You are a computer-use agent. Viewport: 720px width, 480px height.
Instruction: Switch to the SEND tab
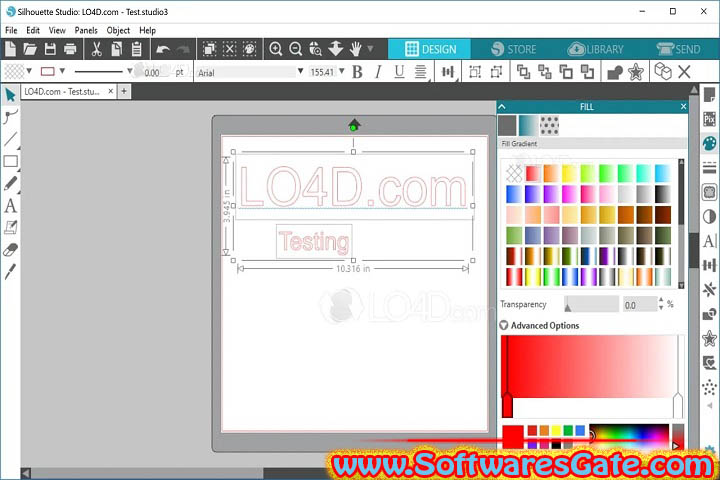tap(678, 49)
